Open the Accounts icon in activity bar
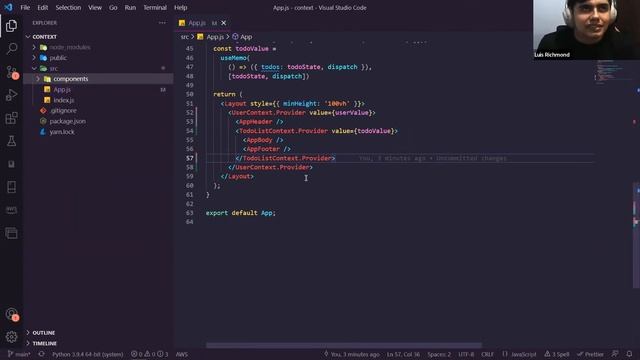Image resolution: width=640 pixels, height=360 pixels. [11, 314]
